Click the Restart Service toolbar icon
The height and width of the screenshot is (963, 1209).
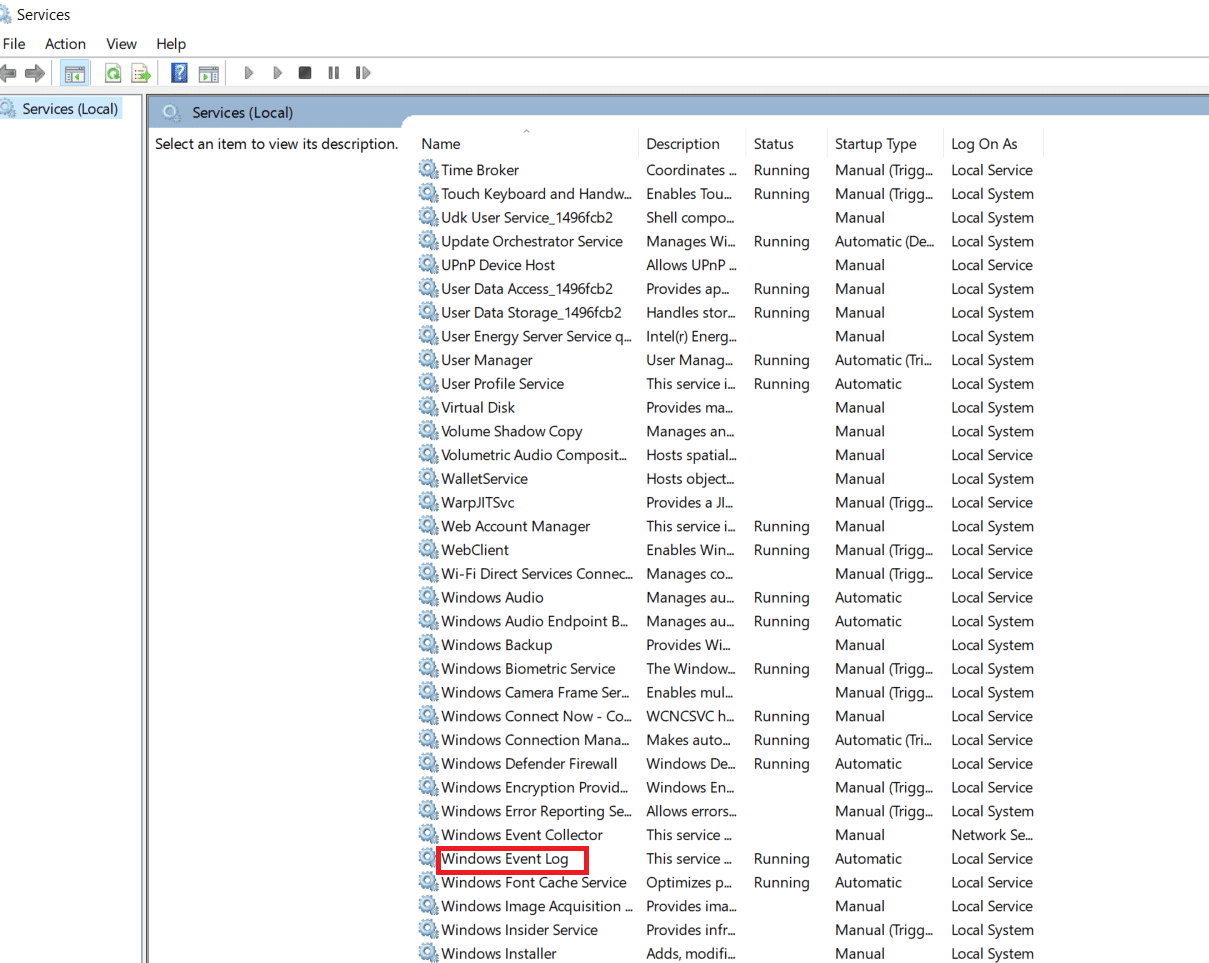(x=363, y=73)
